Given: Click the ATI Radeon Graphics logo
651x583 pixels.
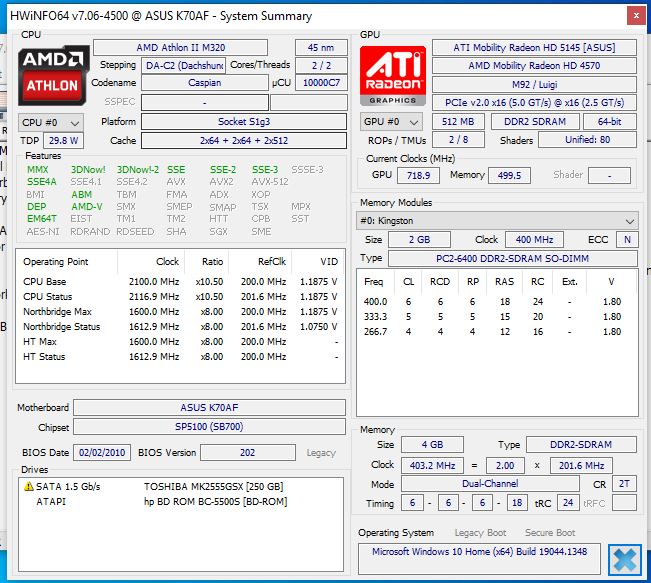Looking at the screenshot, I should (x=393, y=76).
